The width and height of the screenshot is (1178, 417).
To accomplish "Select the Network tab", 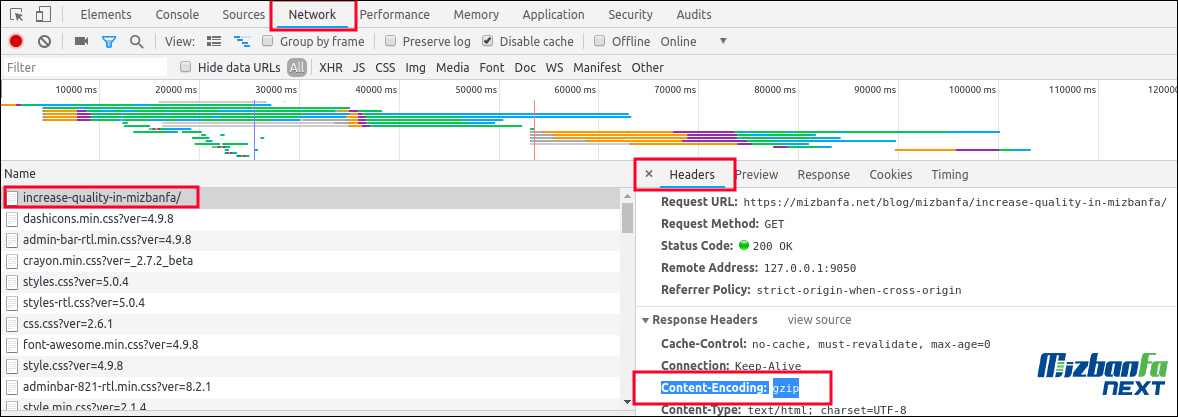I will pyautogui.click(x=312, y=14).
